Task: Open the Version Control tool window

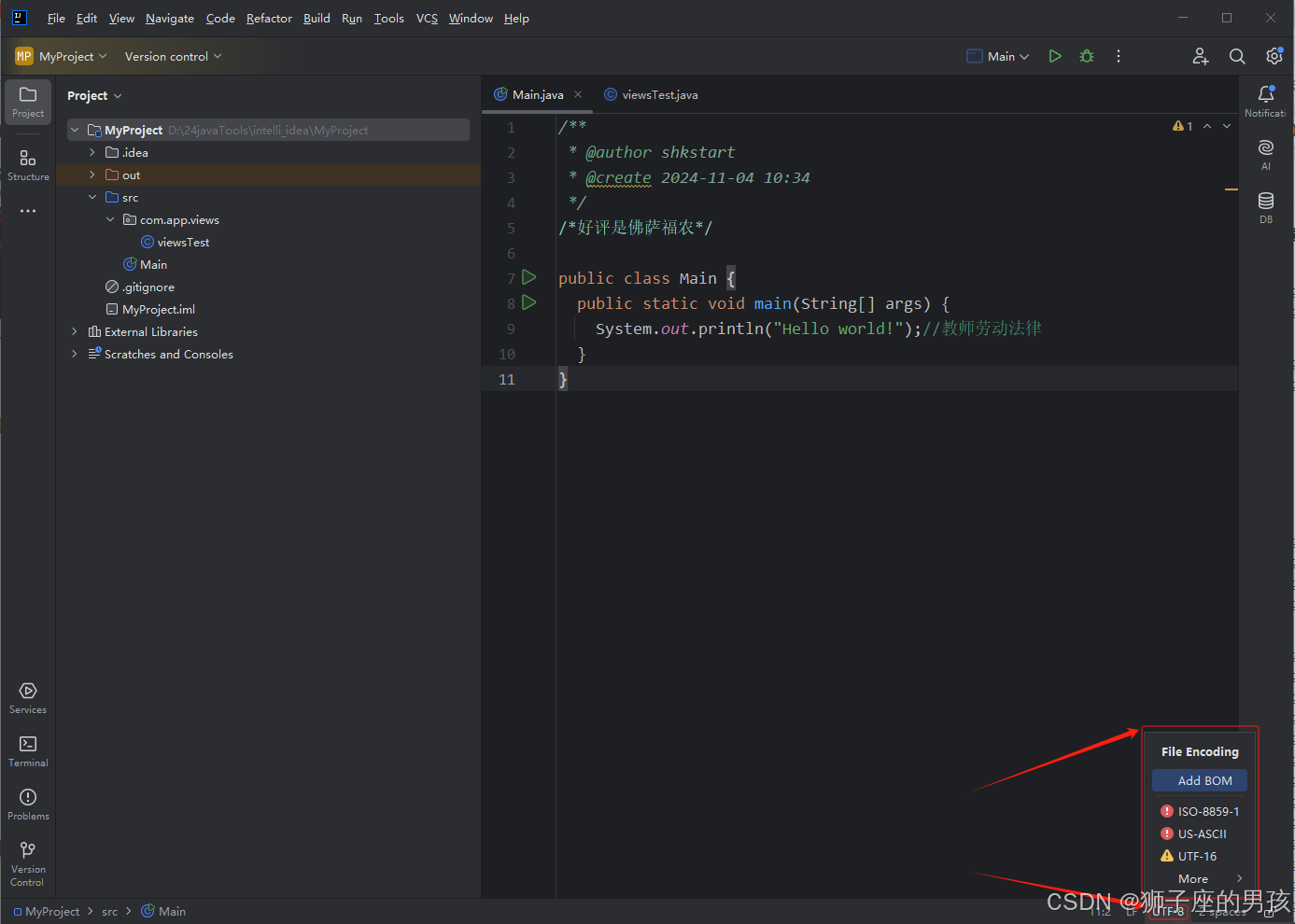Action: coord(28,862)
